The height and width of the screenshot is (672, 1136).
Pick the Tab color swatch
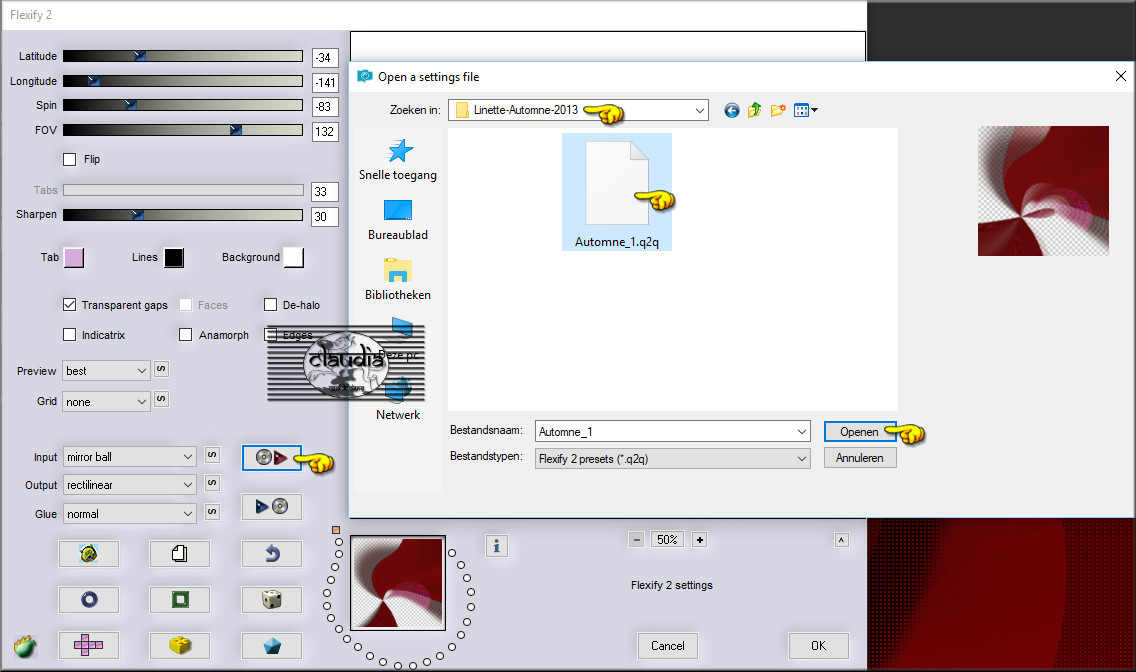click(x=74, y=258)
